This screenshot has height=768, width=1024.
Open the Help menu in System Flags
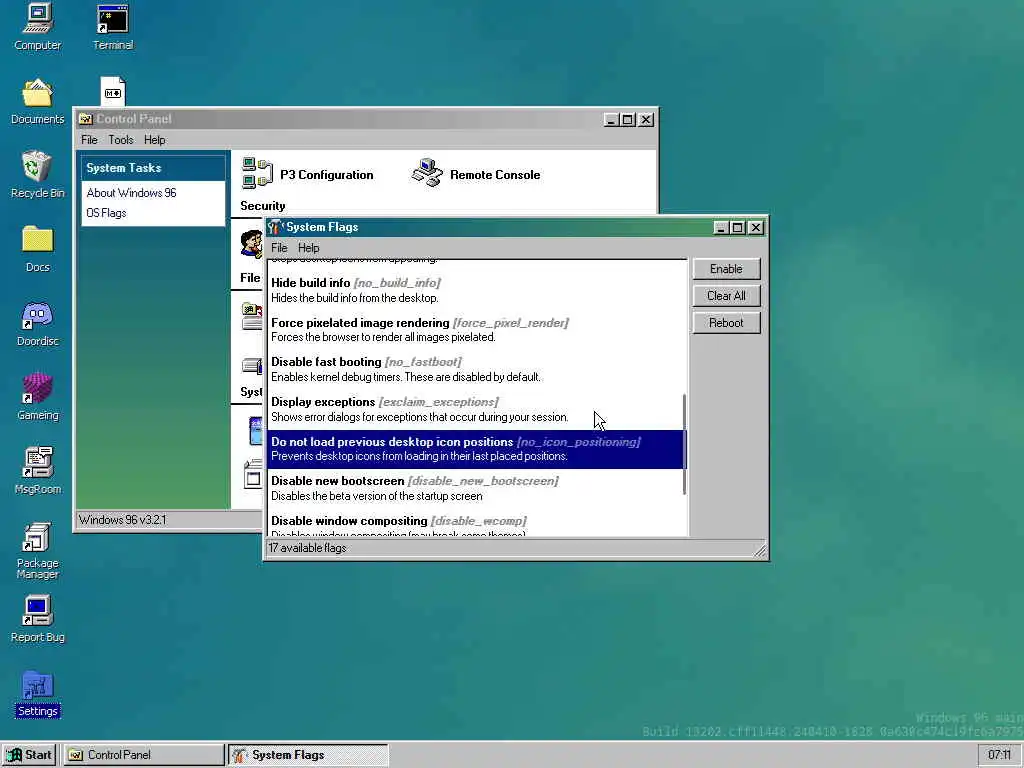click(308, 248)
